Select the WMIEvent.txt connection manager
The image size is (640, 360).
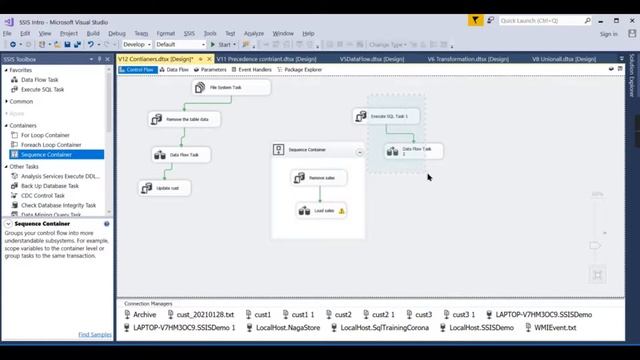point(551,328)
